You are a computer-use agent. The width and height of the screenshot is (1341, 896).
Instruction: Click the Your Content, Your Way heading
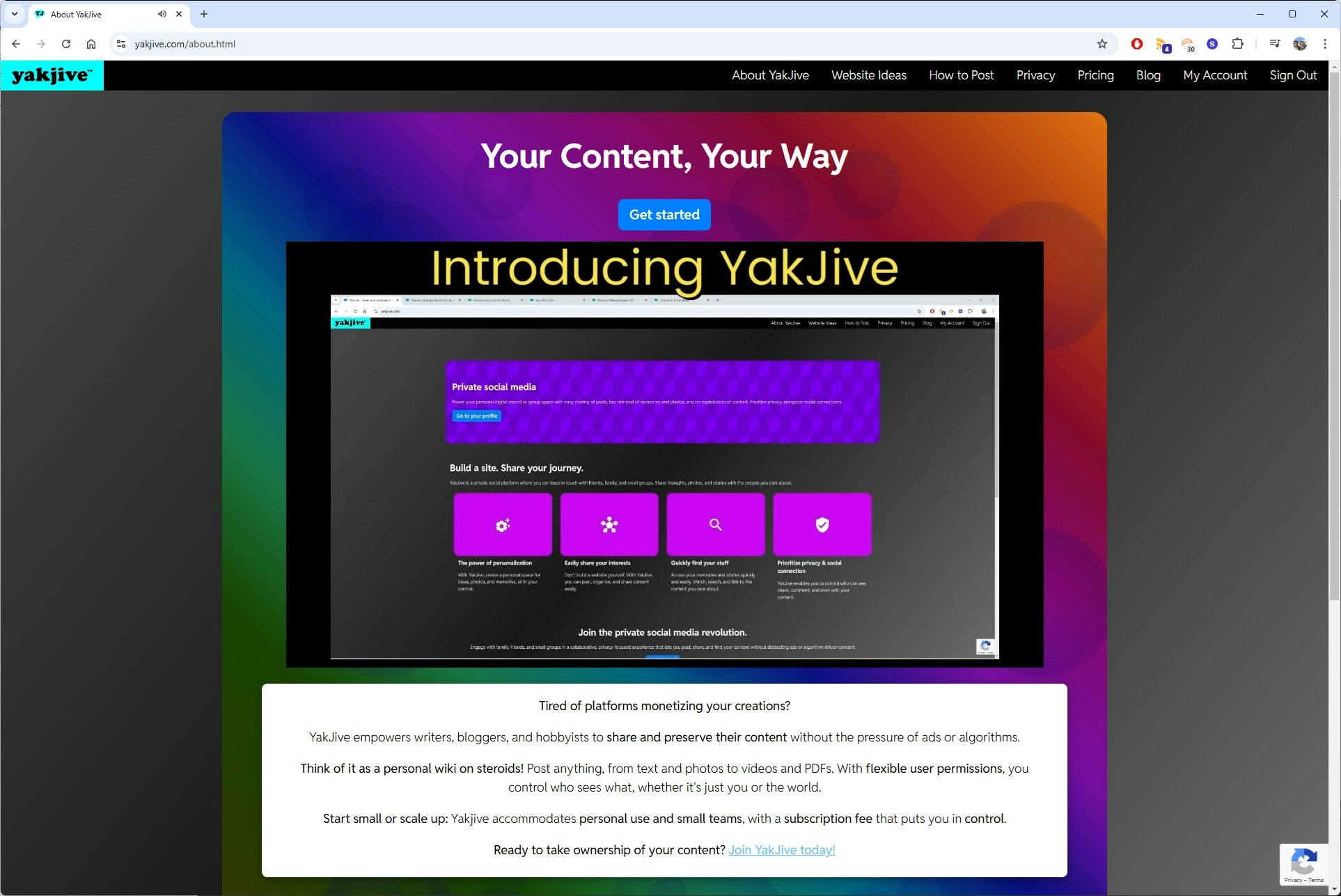click(x=664, y=156)
